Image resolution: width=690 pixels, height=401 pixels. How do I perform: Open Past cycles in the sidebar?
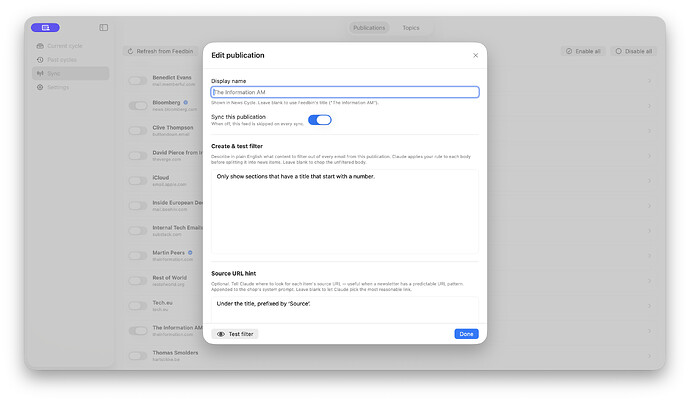click(x=70, y=59)
